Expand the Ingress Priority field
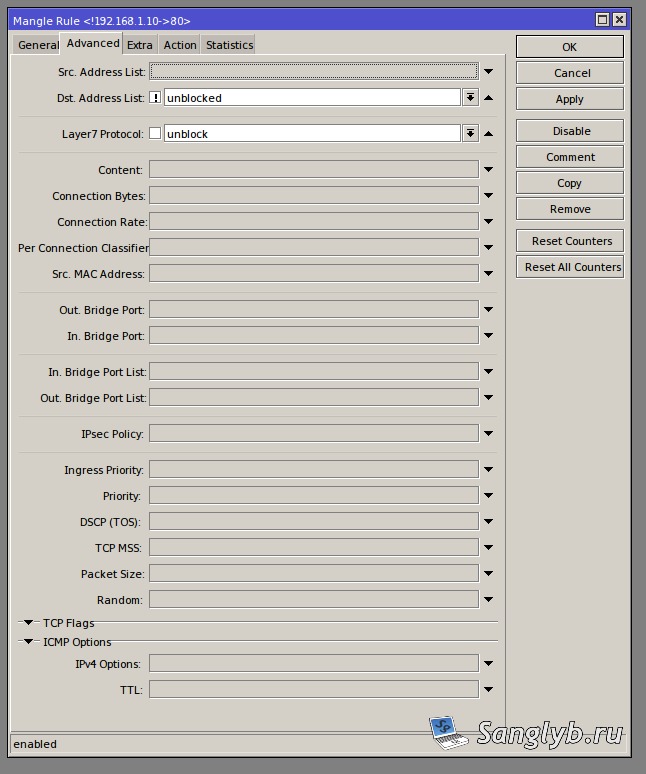This screenshot has height=774, width=646. 489,469
